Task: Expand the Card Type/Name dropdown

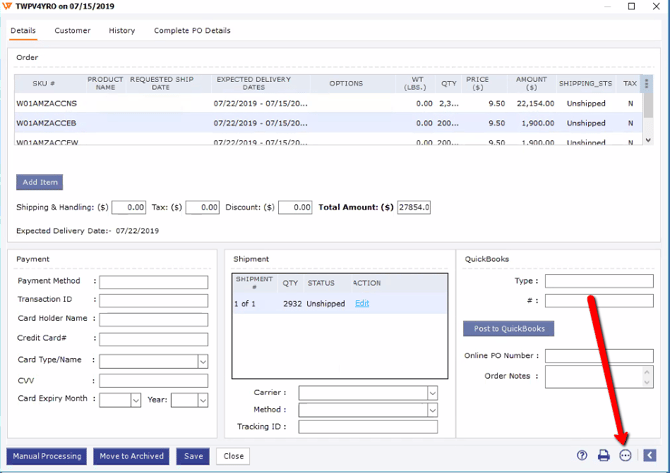Action: [x=203, y=361]
